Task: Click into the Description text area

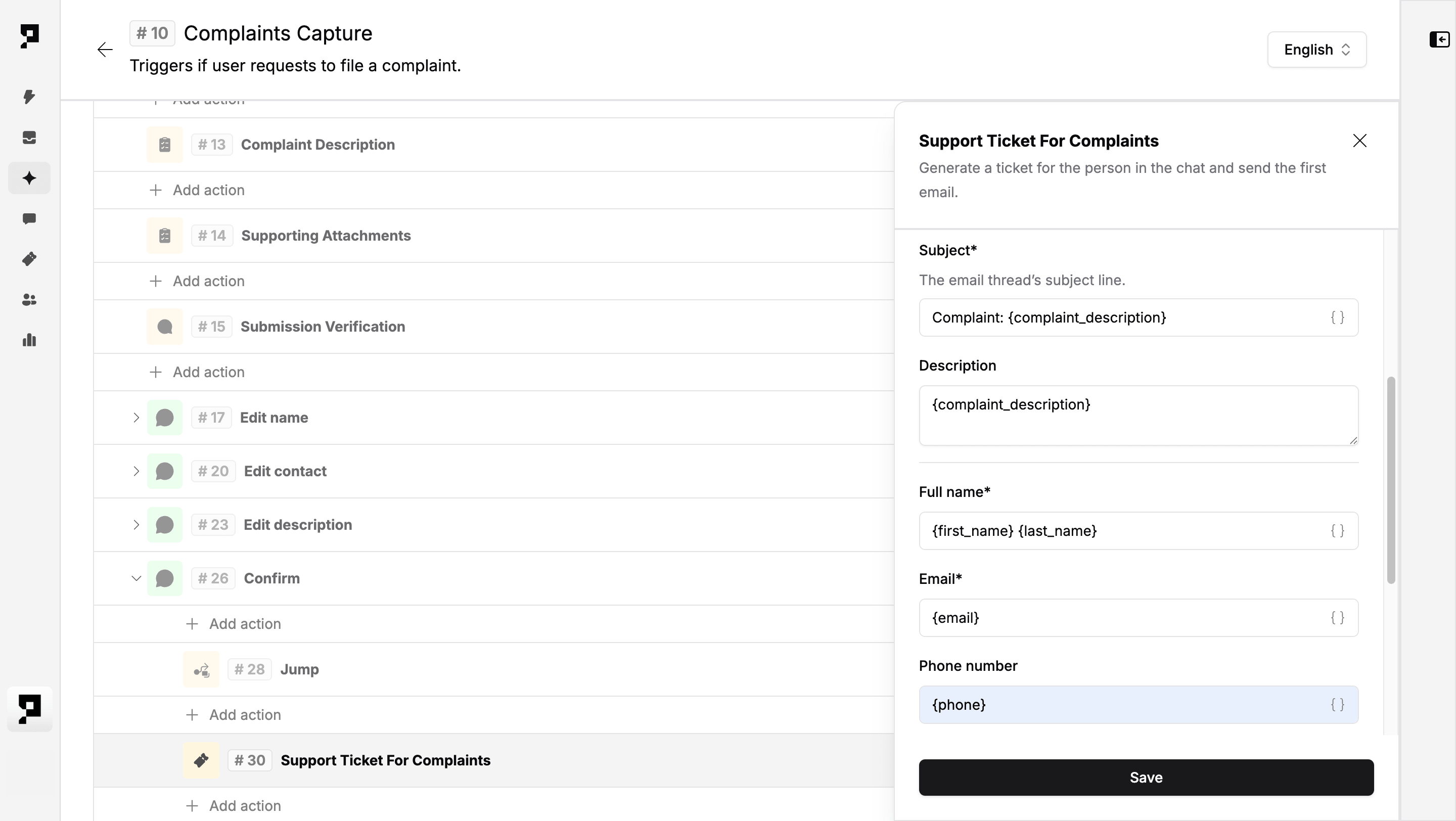Action: point(1138,416)
